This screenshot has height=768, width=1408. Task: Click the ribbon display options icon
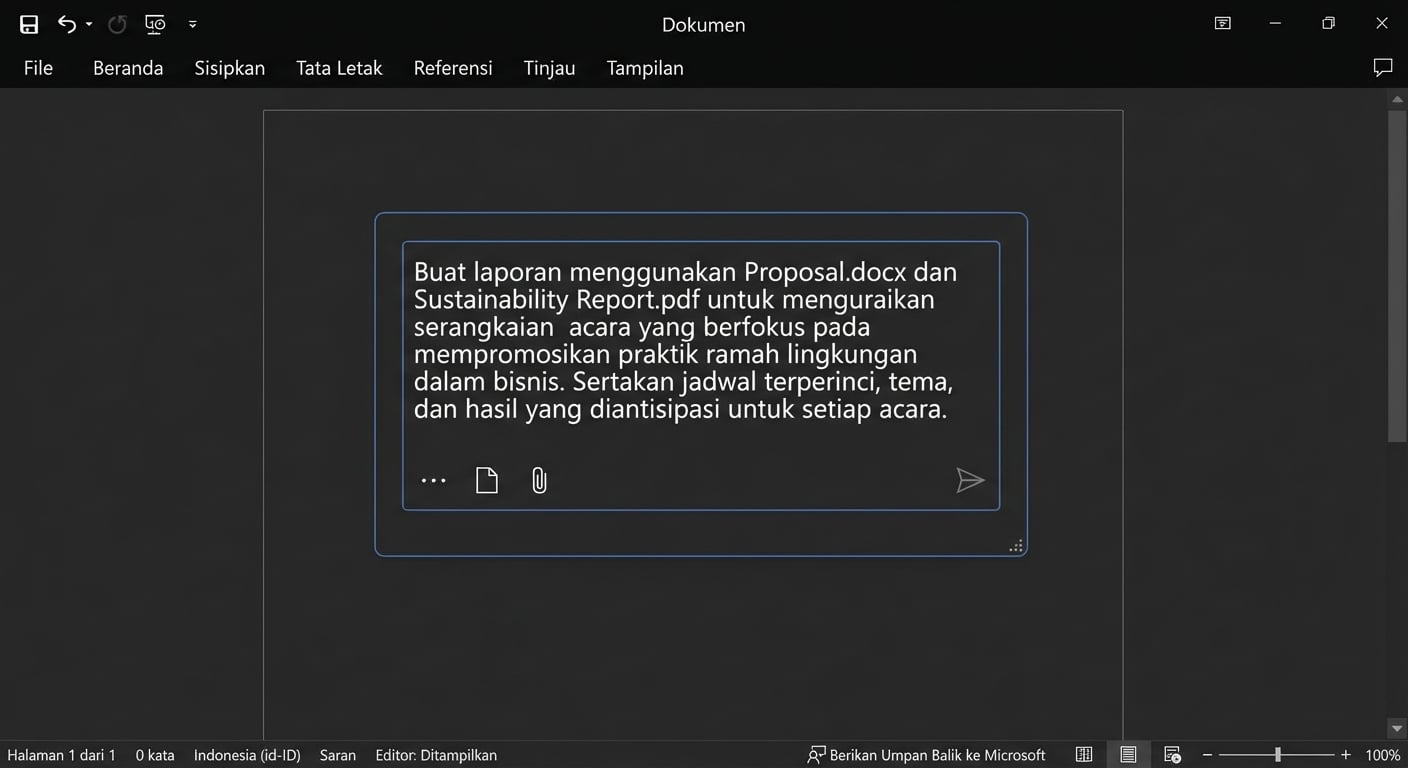tap(1222, 23)
